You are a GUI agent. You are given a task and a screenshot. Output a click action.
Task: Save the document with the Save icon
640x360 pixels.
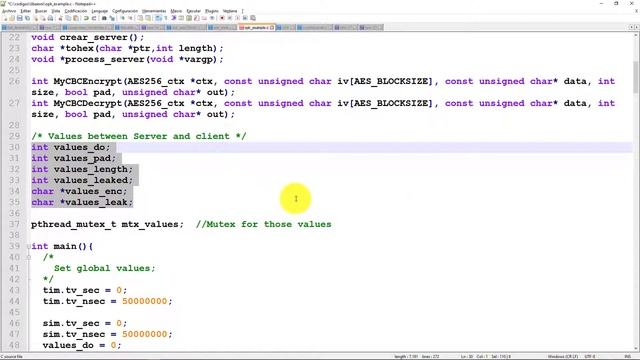20,18
